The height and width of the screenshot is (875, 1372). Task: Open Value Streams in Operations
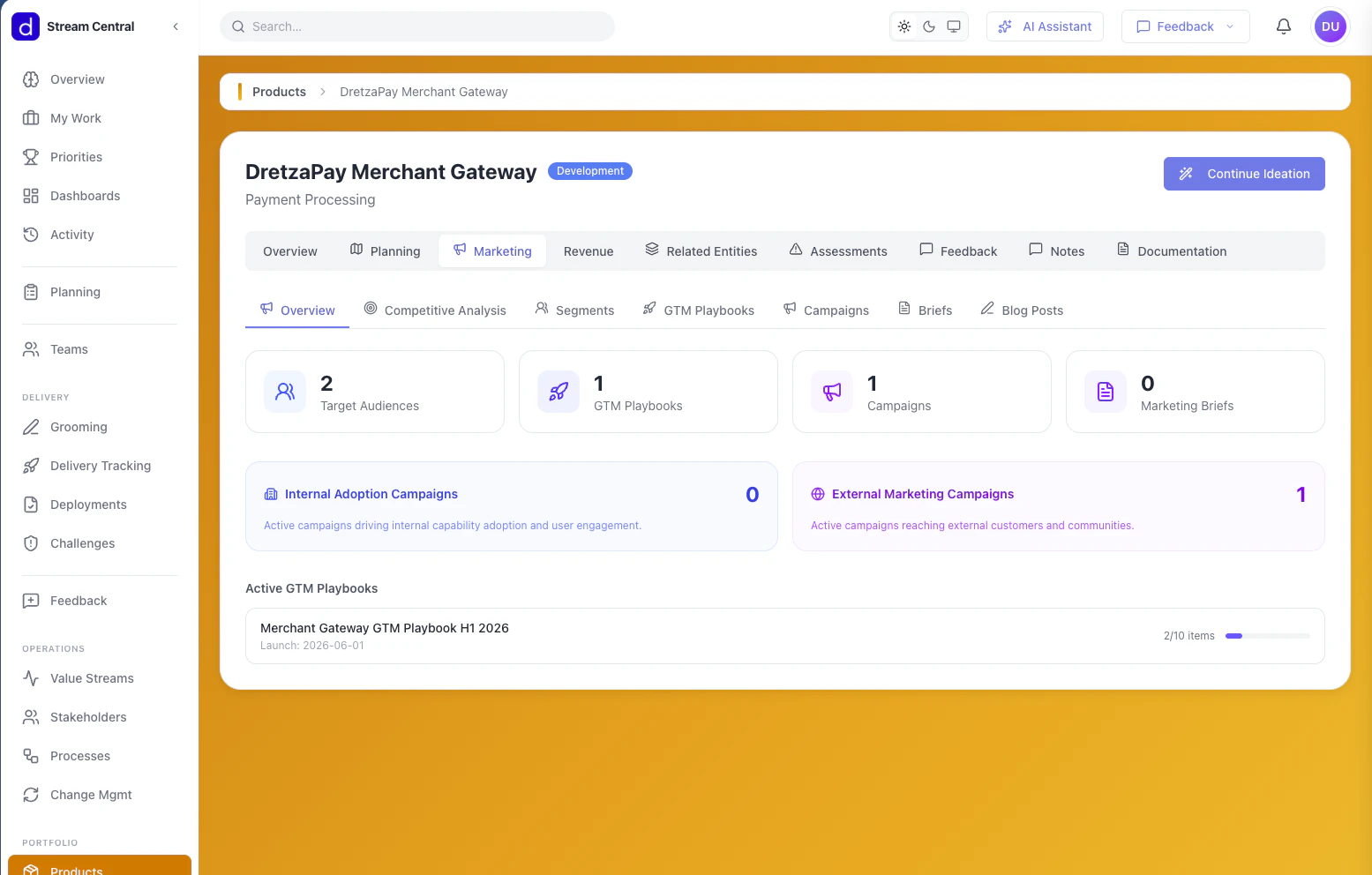click(99, 678)
